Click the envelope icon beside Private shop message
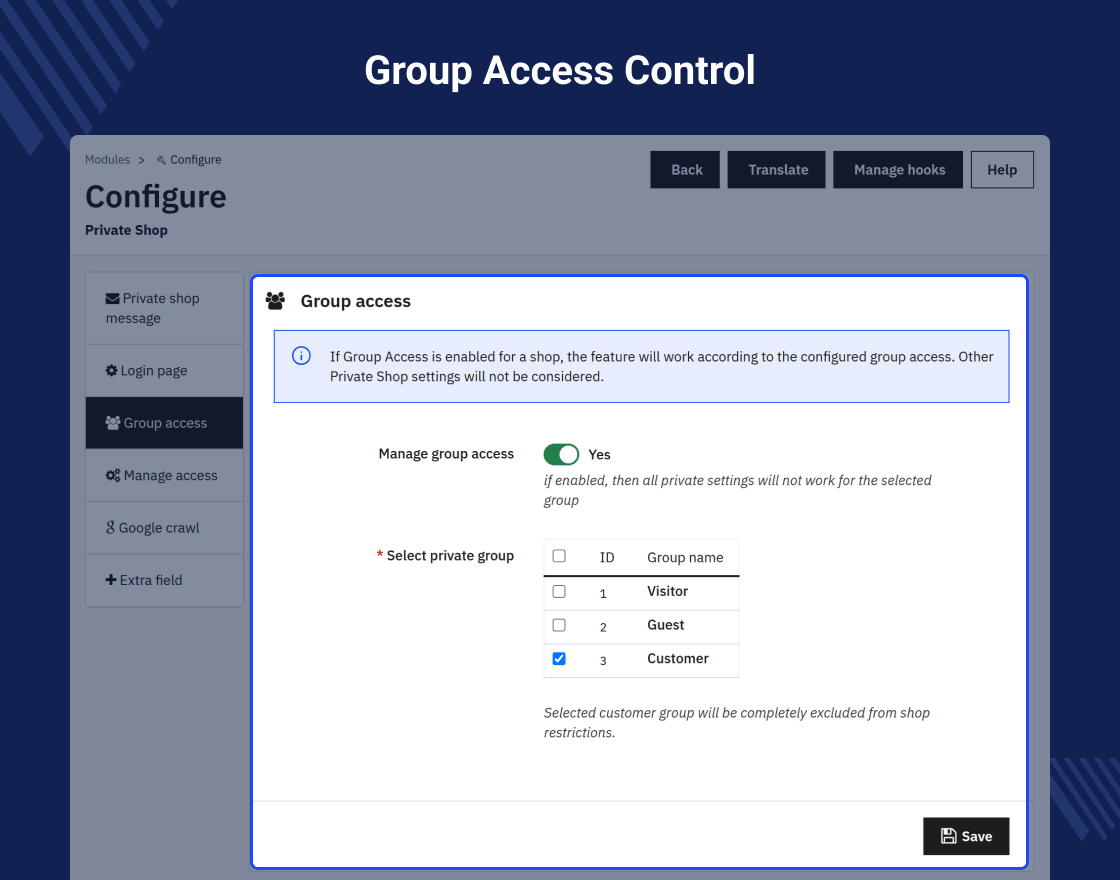The height and width of the screenshot is (880, 1120). coord(112,299)
